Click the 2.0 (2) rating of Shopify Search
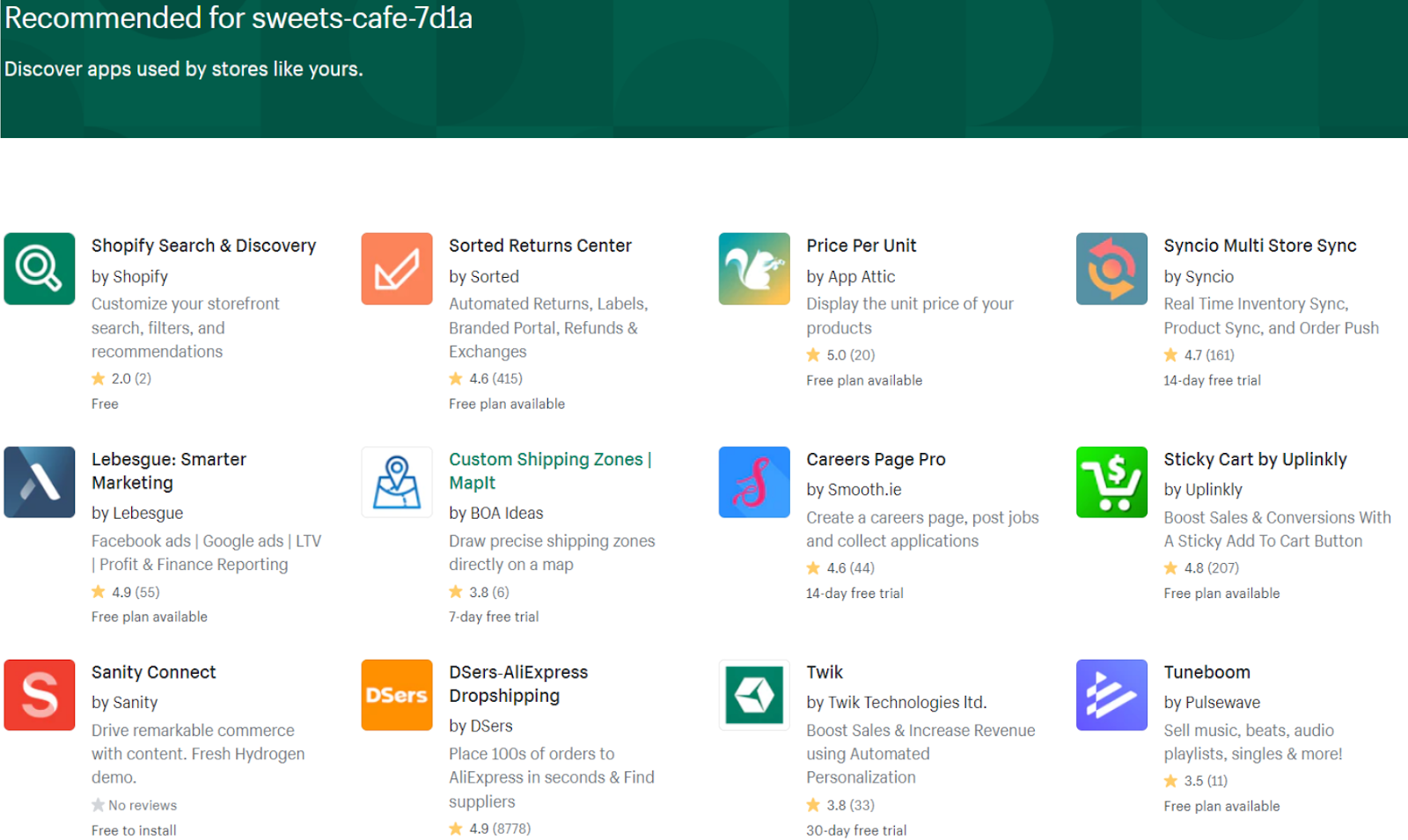The height and width of the screenshot is (840, 1408). (122, 378)
